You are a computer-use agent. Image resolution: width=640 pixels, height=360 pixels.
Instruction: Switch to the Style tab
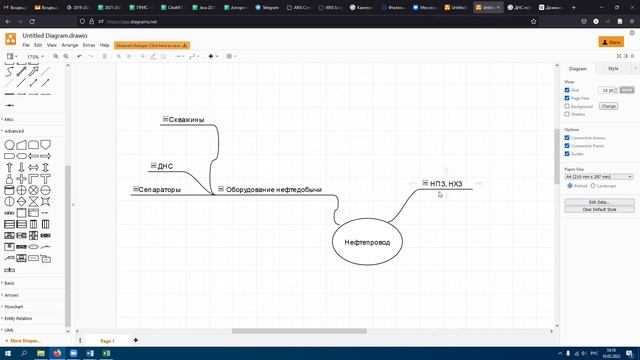pyautogui.click(x=613, y=69)
